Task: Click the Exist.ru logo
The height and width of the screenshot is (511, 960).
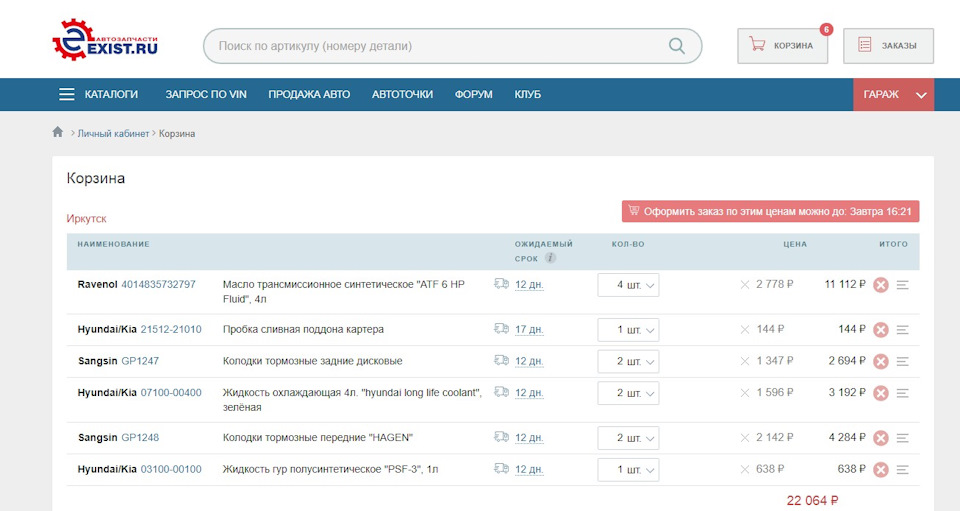Action: (x=105, y=40)
